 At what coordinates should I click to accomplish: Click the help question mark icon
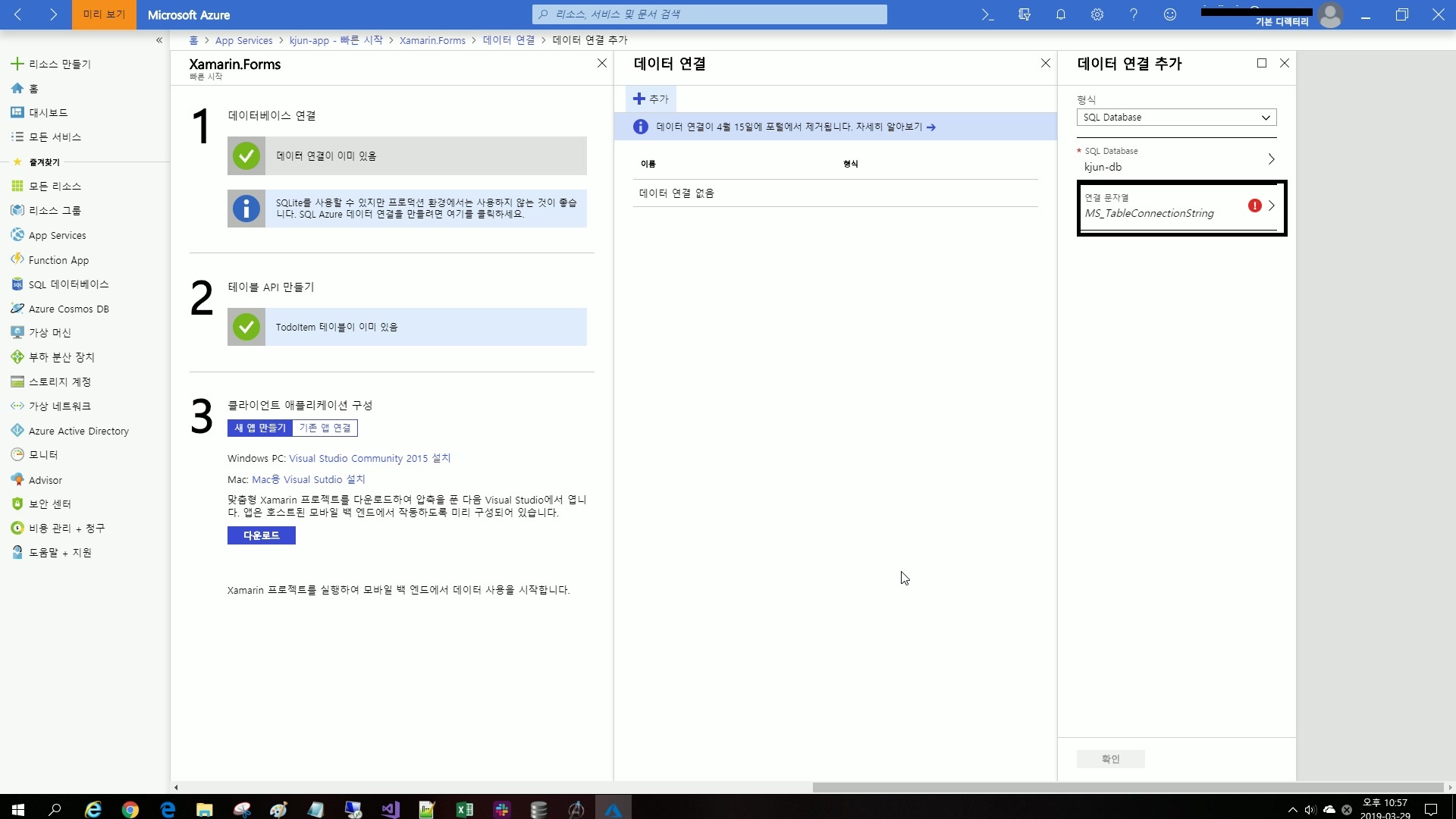[1134, 14]
